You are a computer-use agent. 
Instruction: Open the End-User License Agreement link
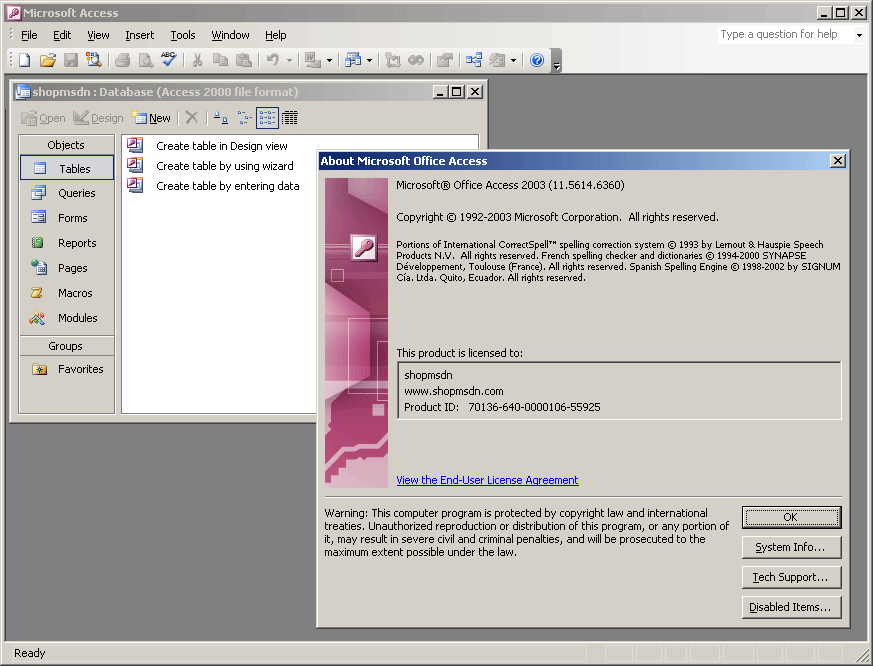[x=487, y=480]
